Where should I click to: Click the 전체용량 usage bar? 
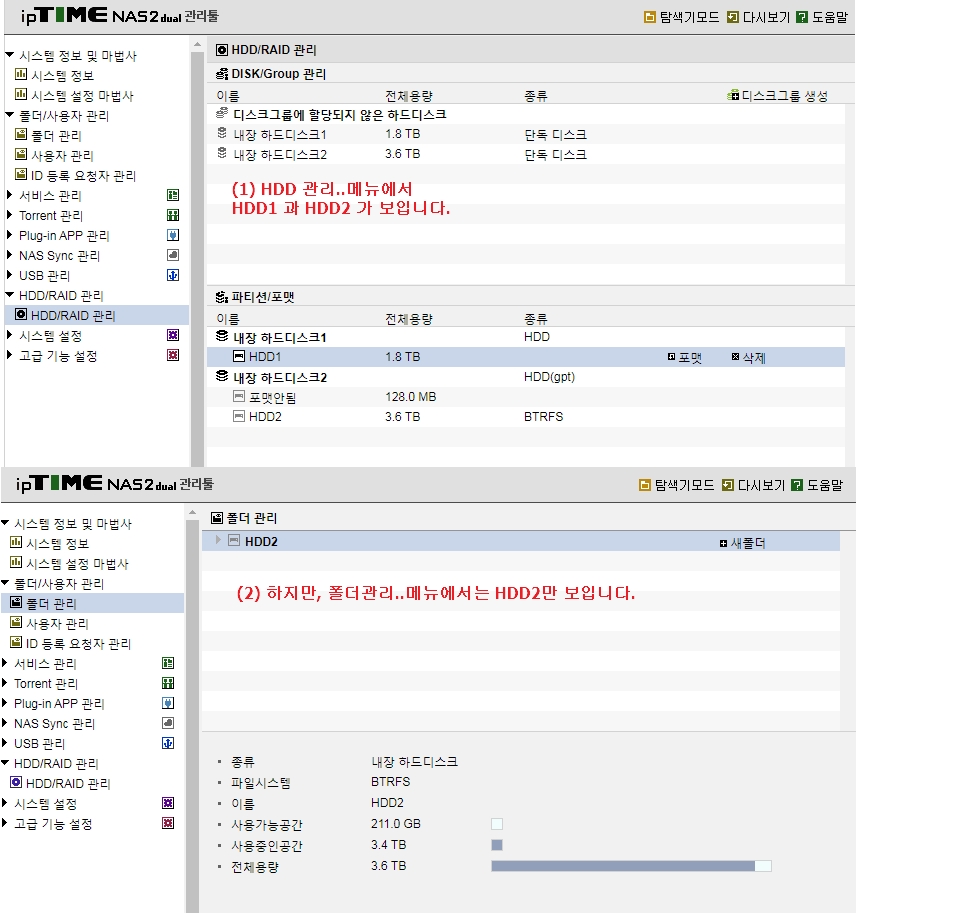[x=631, y=866]
